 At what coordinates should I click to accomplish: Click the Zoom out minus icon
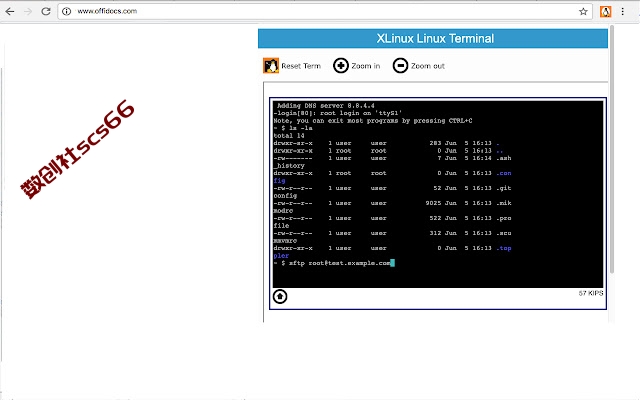point(400,66)
